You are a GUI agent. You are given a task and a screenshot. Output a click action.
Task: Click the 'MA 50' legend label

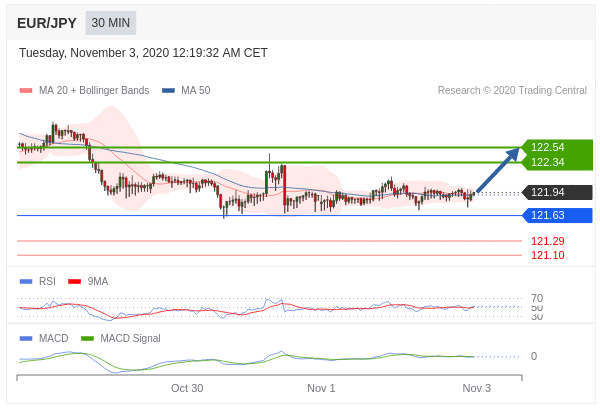[196, 90]
